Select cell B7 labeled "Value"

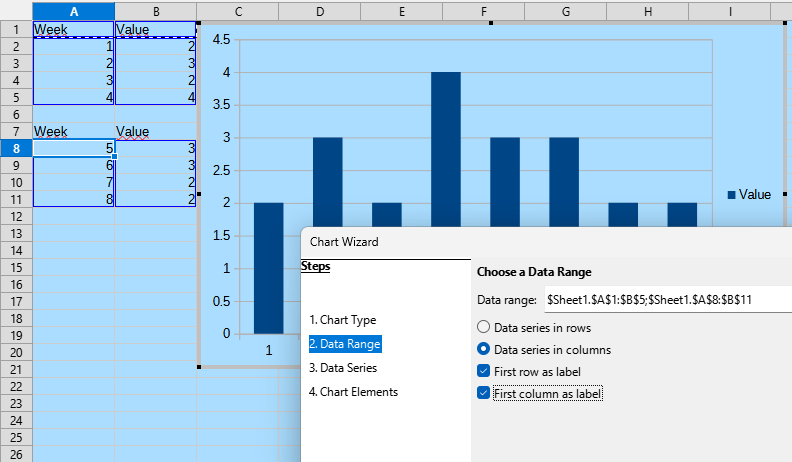point(155,132)
